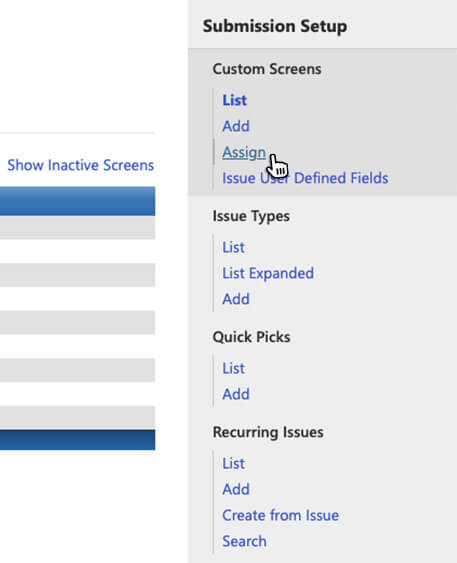Select the Recurring Issues section heading
The height and width of the screenshot is (563, 457).
tap(268, 432)
